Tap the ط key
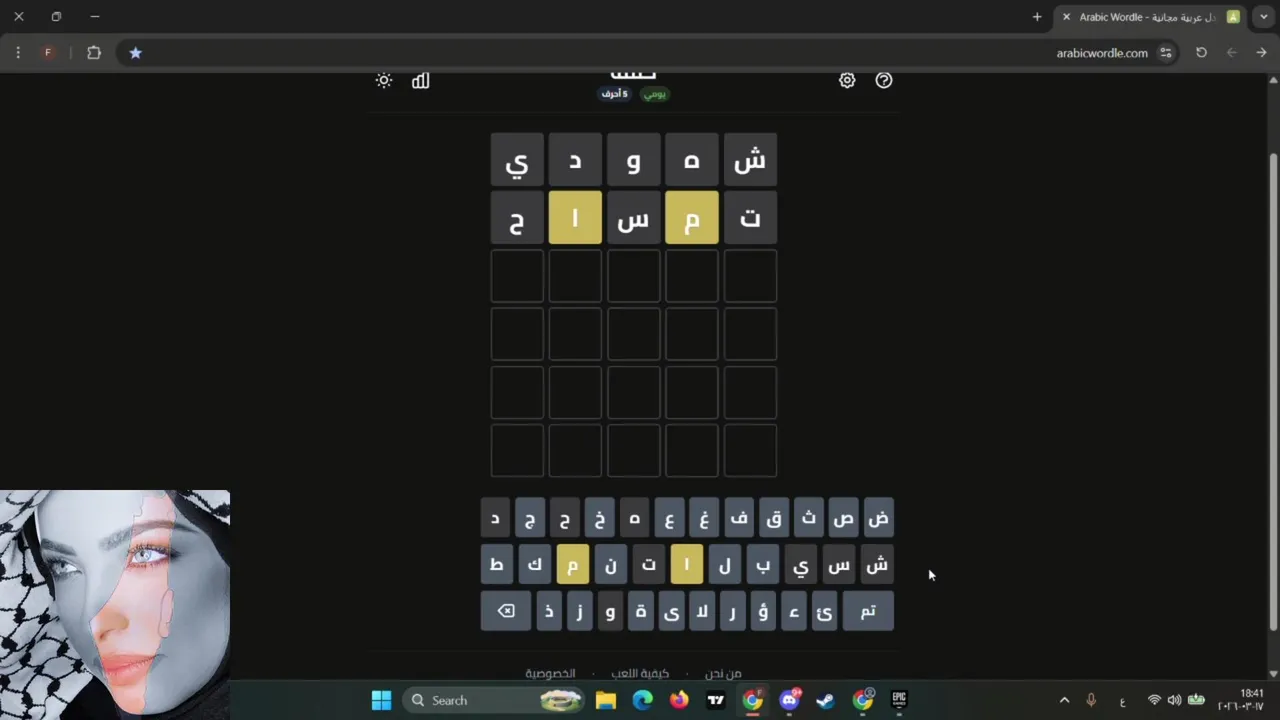The height and width of the screenshot is (720, 1280). [496, 565]
